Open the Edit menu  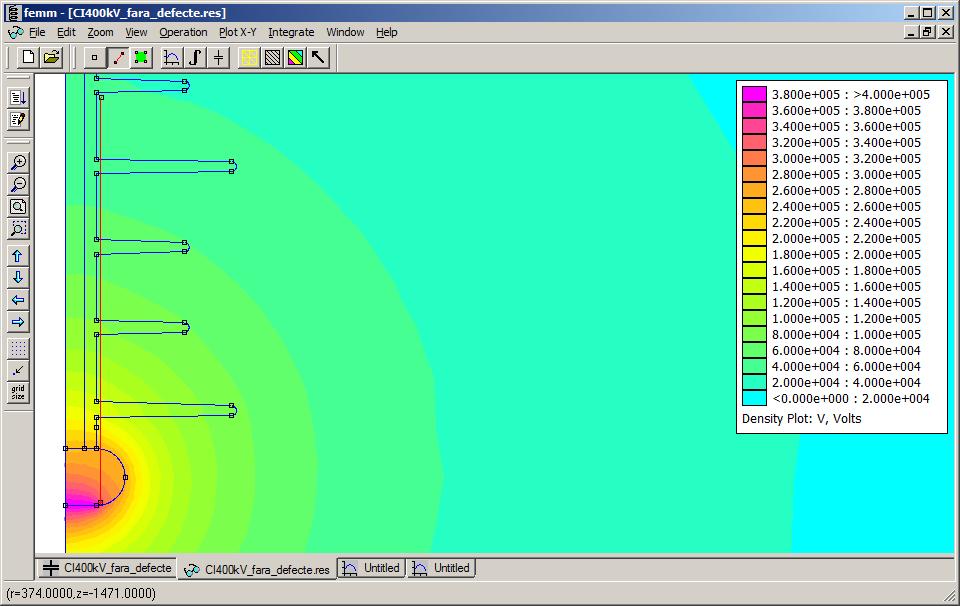point(66,32)
